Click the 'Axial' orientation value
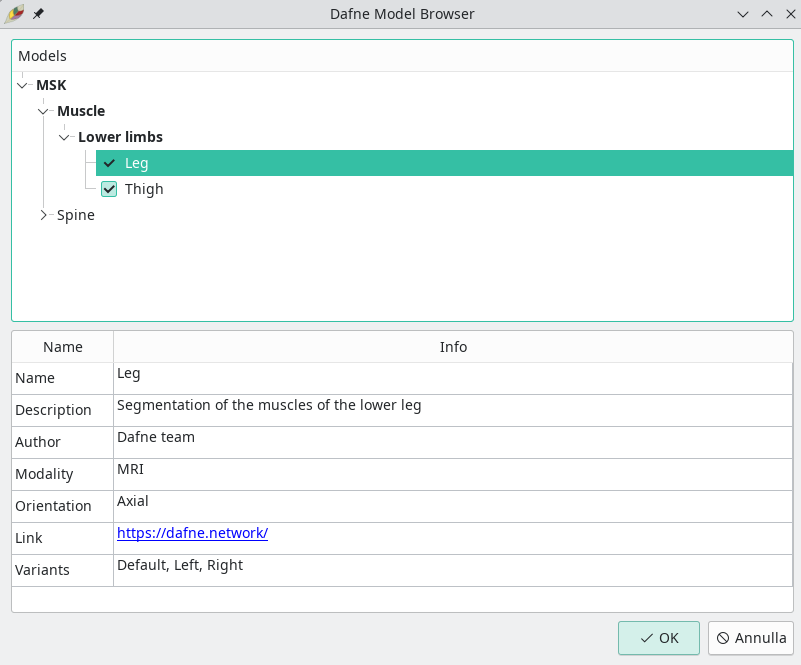This screenshot has height=665, width=801. (x=133, y=501)
